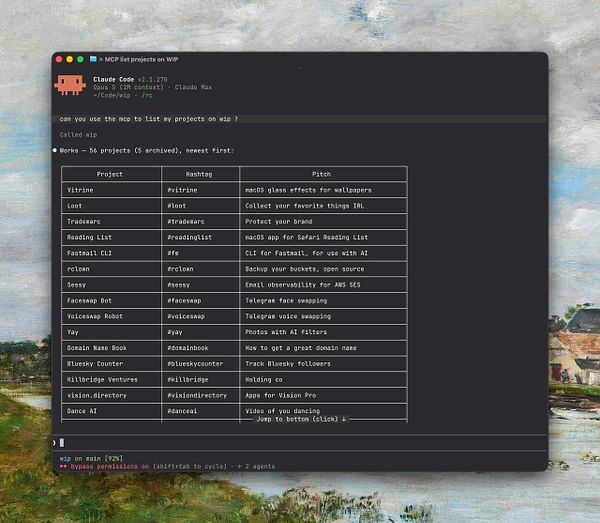Click the '#sessy' hashtag cell
The width and height of the screenshot is (600, 523).
pyautogui.click(x=178, y=285)
